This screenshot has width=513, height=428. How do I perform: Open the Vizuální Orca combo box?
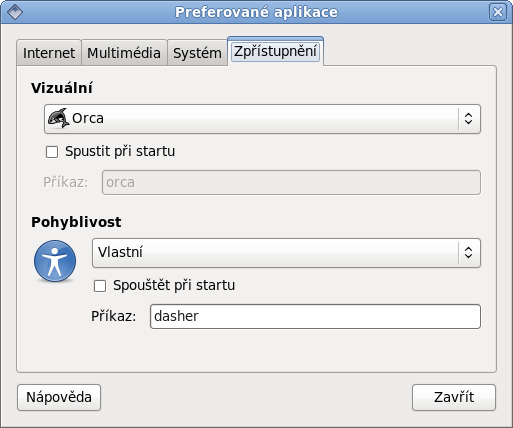click(262, 119)
